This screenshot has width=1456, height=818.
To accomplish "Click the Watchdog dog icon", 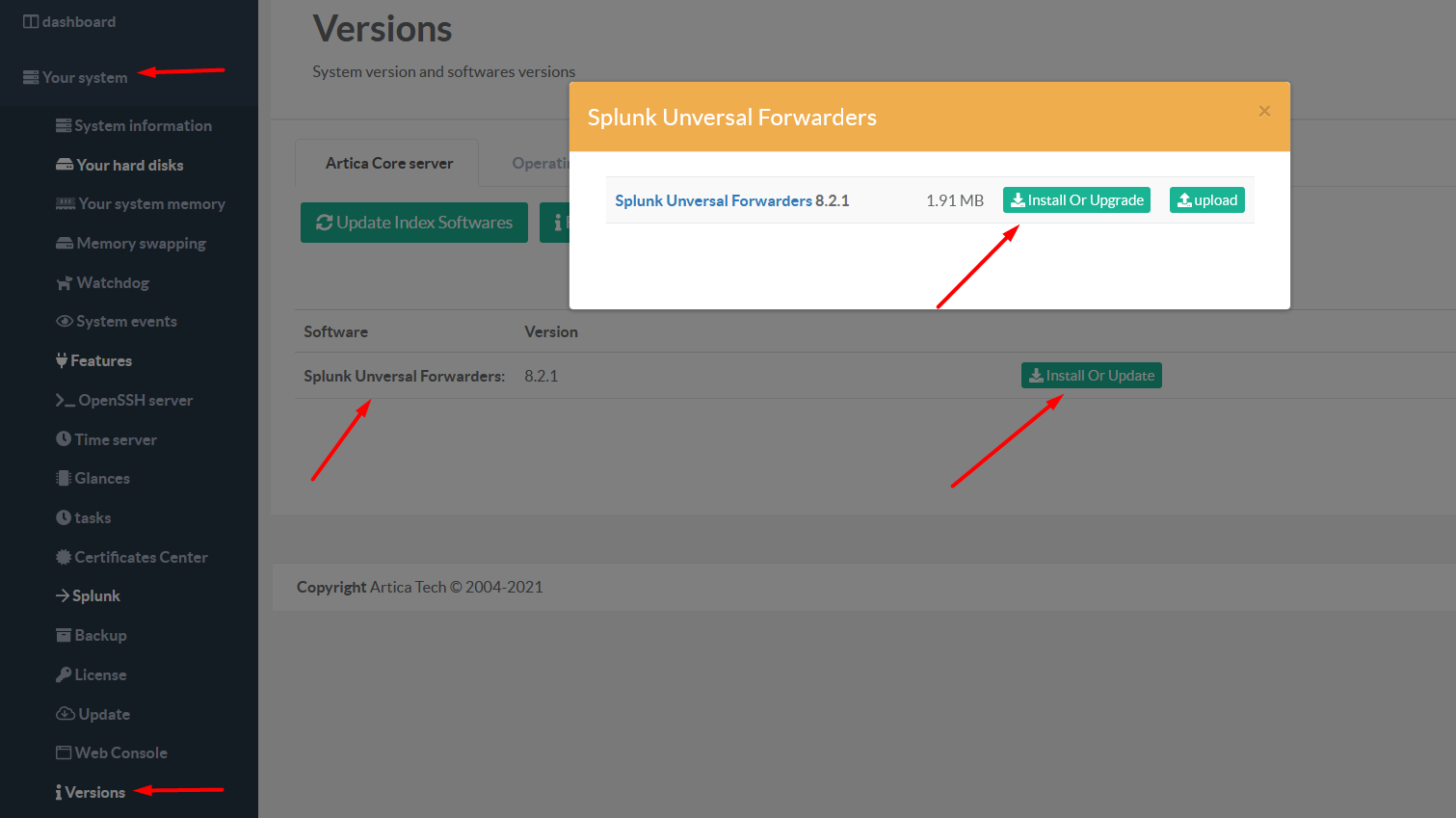I will click(x=65, y=283).
